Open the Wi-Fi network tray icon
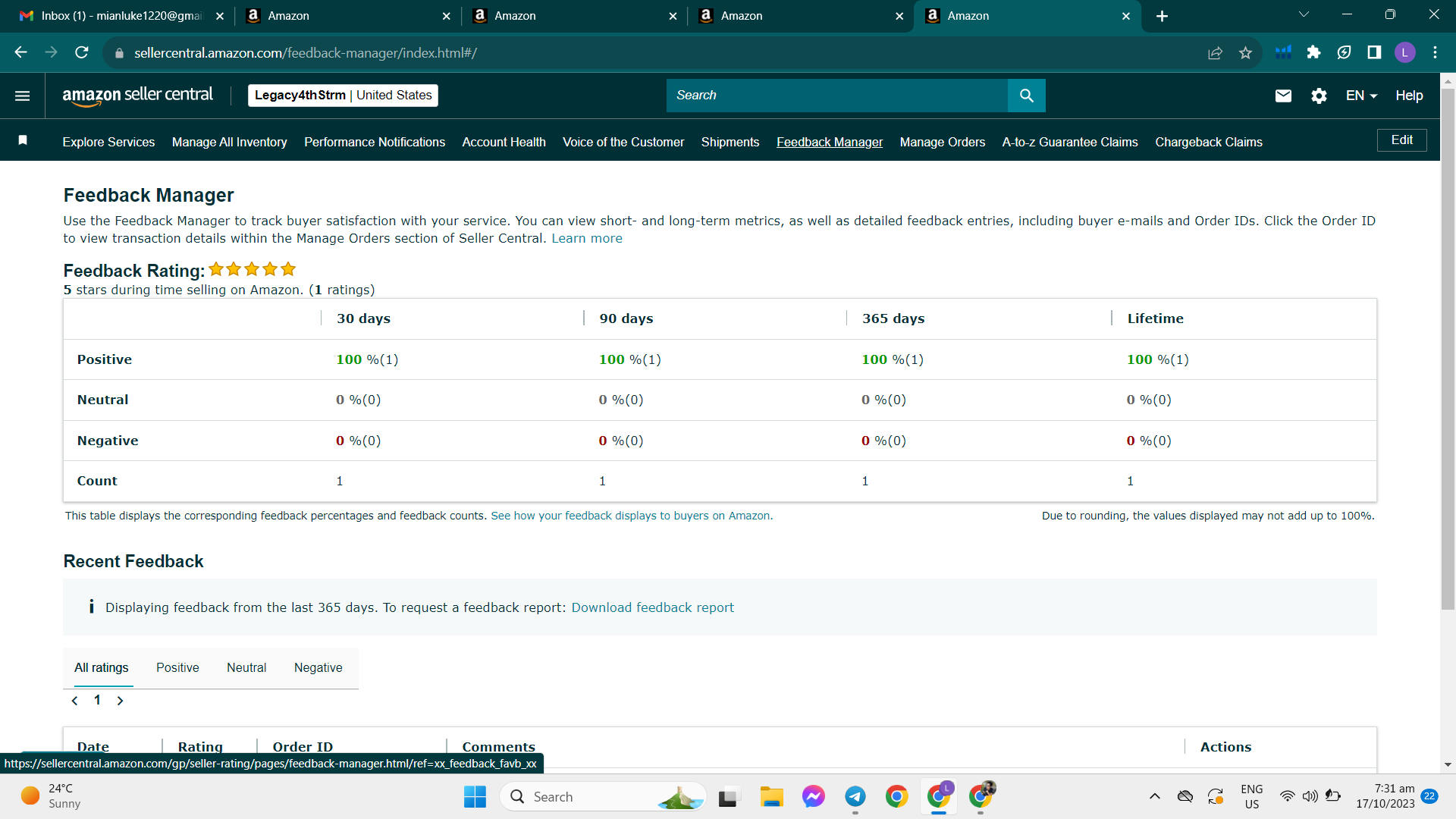The height and width of the screenshot is (819, 1456). 1287,796
